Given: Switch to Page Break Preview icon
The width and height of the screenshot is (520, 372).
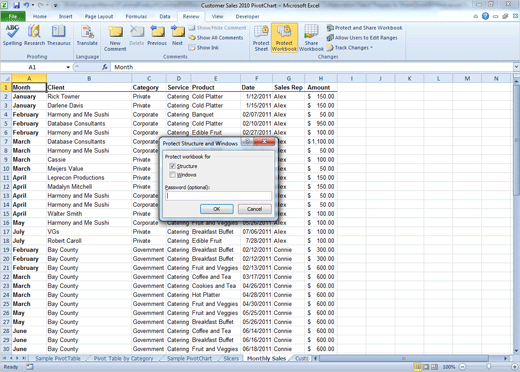Looking at the screenshot, I should pyautogui.click(x=434, y=367).
